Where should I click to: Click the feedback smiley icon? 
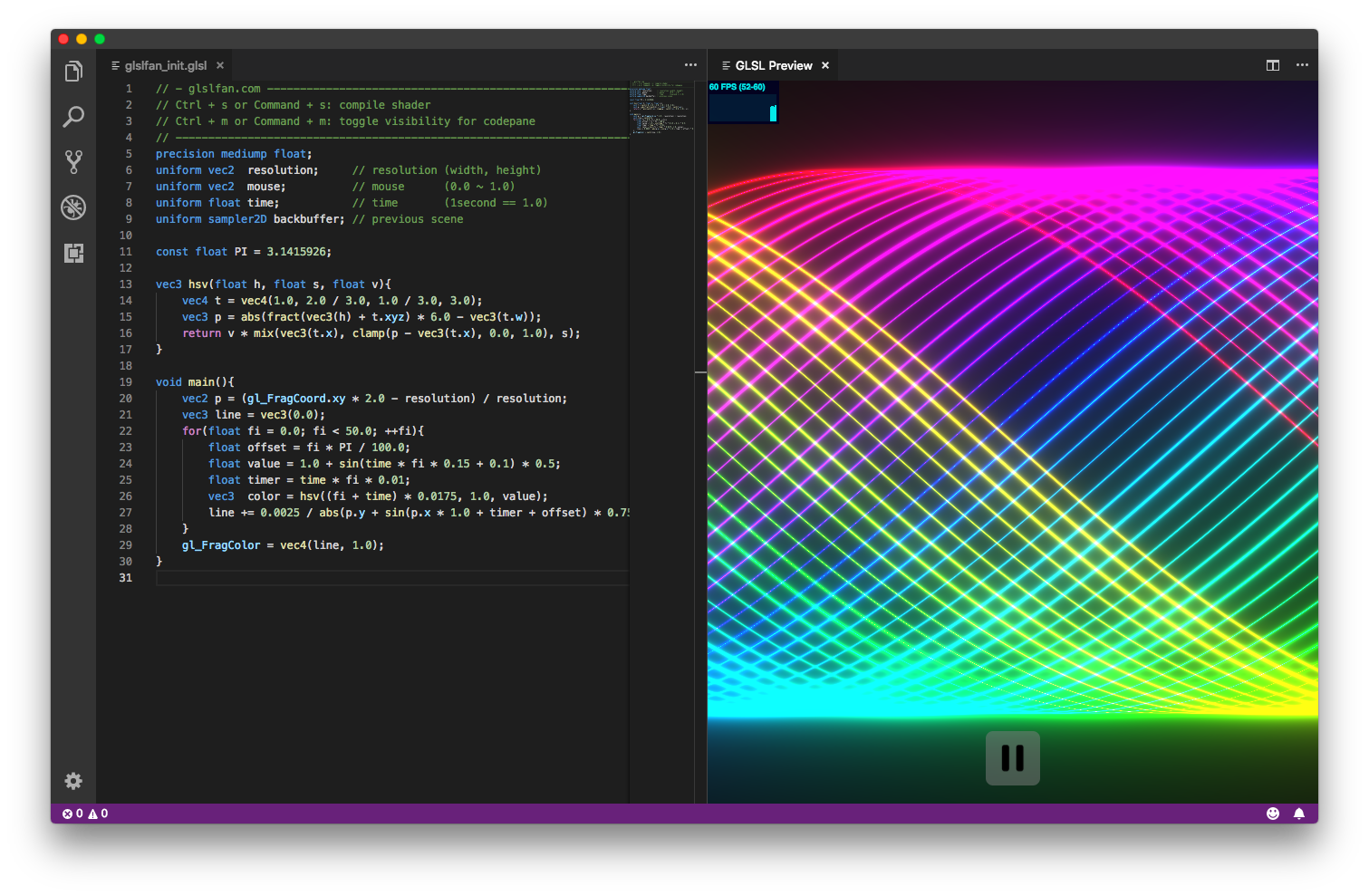(1273, 814)
